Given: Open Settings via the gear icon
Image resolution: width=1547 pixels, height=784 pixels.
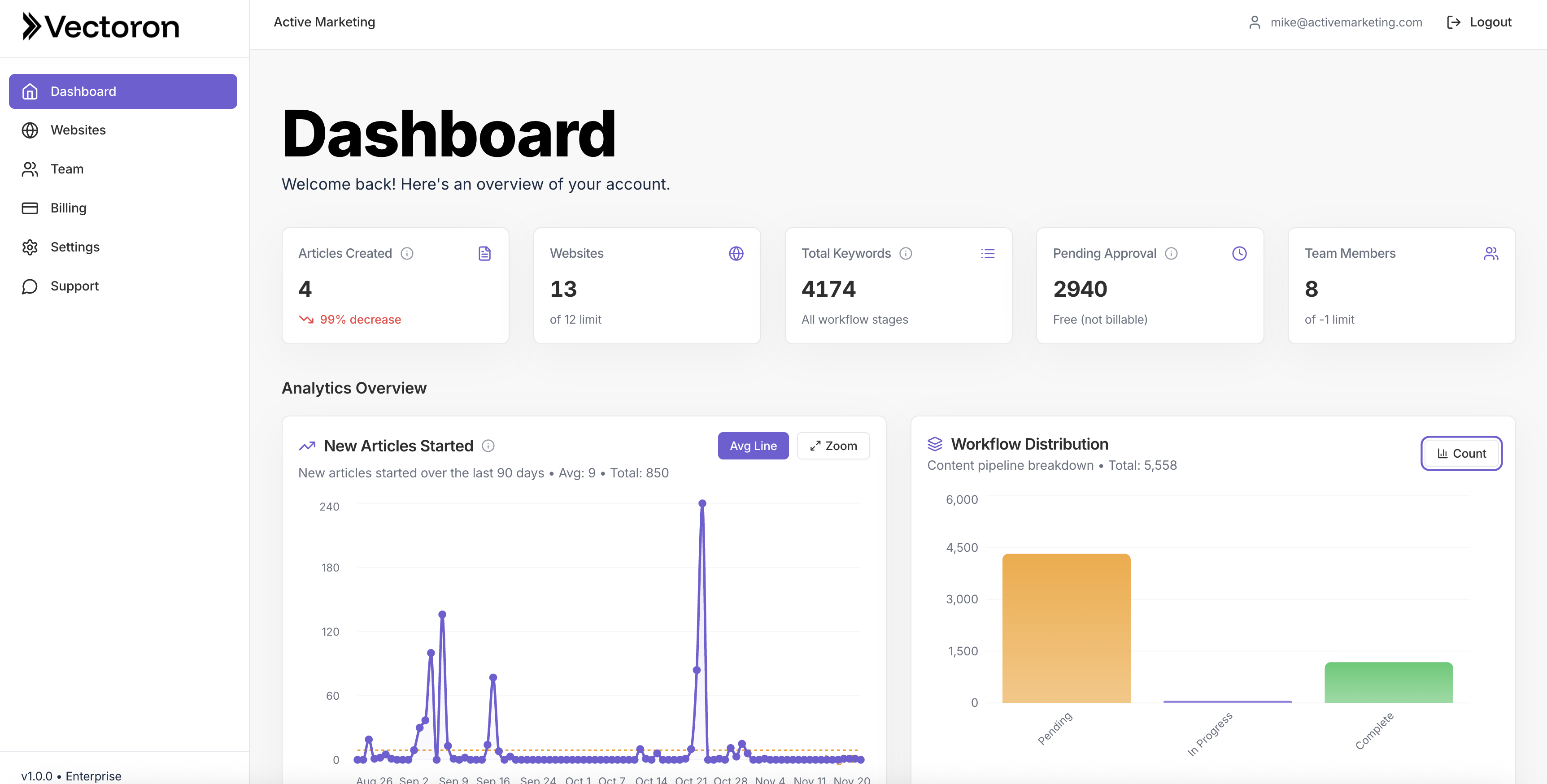Looking at the screenshot, I should tap(31, 247).
